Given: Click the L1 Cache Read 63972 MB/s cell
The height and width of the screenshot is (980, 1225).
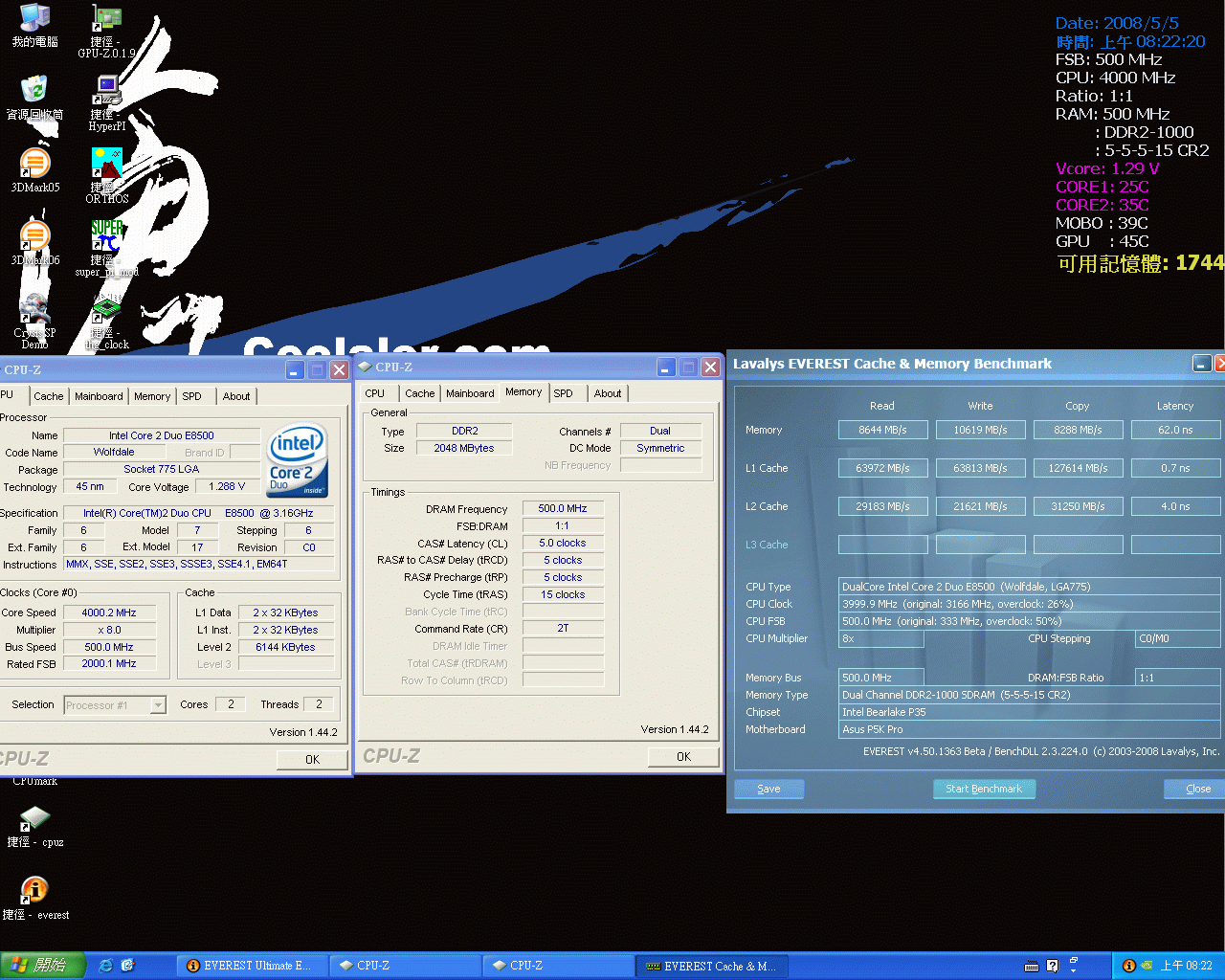Looking at the screenshot, I should pos(882,468).
